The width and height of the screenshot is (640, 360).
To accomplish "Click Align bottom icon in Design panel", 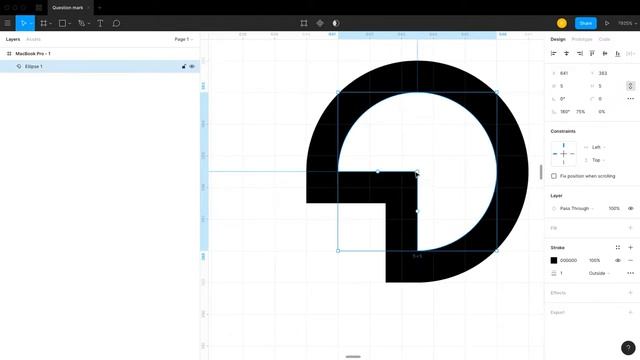I will pyautogui.click(x=618, y=53).
